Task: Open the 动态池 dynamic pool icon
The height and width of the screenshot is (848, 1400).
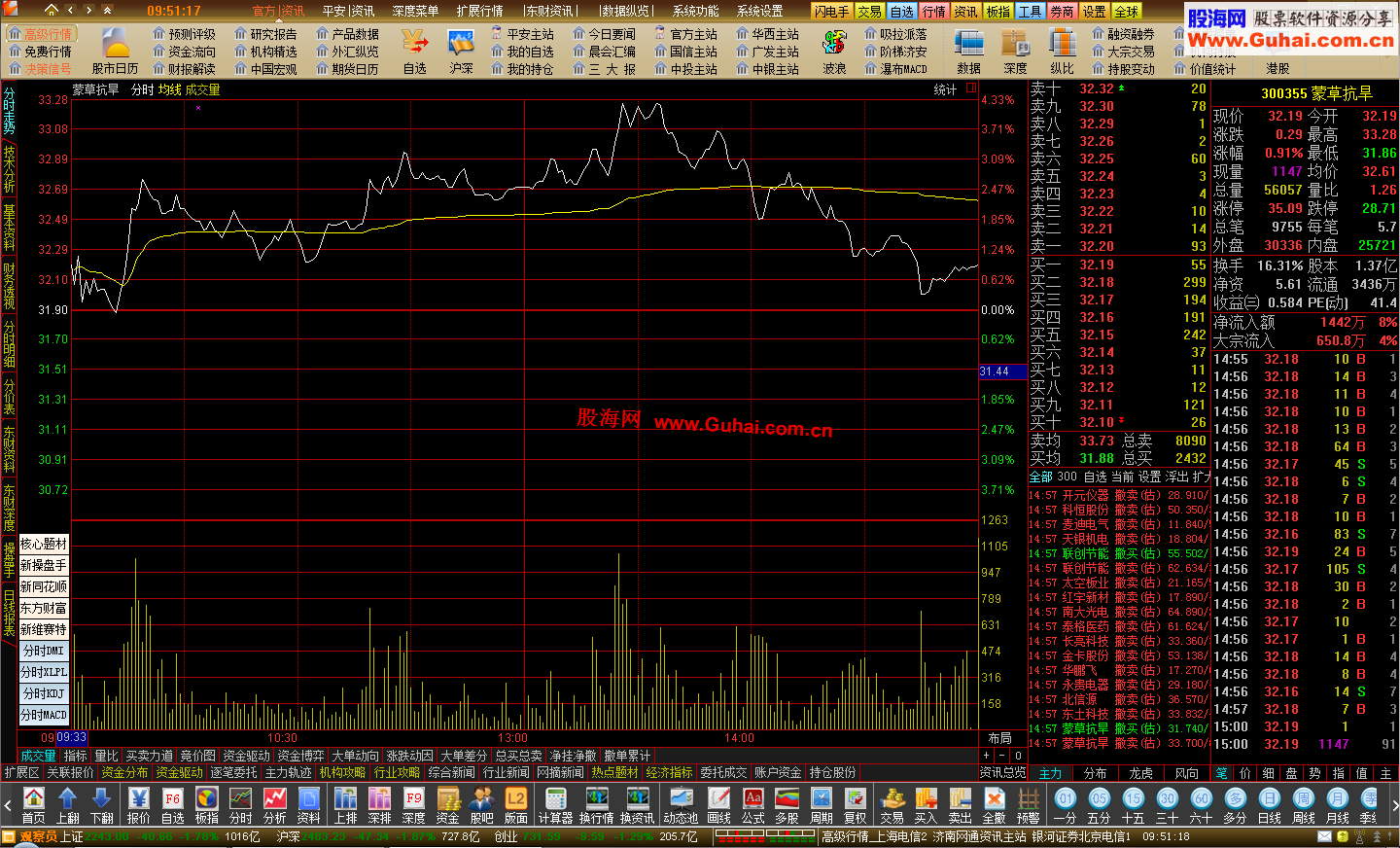Action: point(681,805)
